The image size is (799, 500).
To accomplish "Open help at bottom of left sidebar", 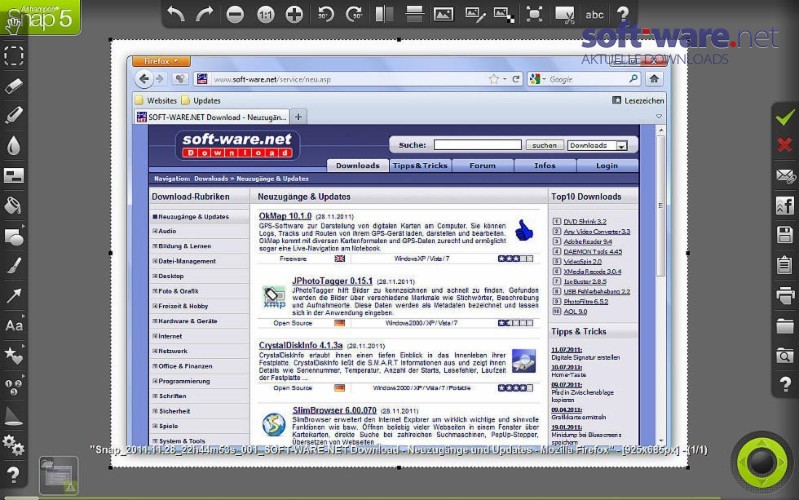I will pyautogui.click(x=13, y=475).
